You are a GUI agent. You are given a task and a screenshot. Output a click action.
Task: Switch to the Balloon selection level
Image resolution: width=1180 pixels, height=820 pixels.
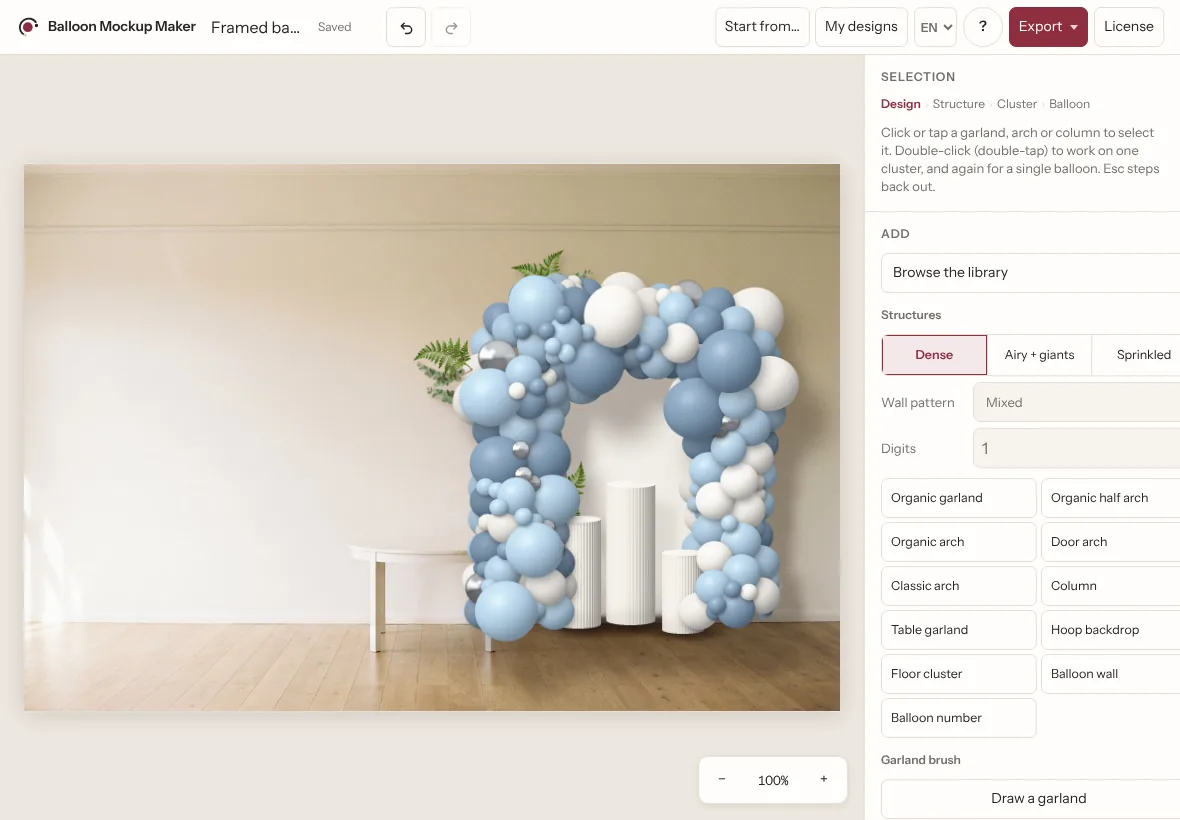[x=1069, y=104]
